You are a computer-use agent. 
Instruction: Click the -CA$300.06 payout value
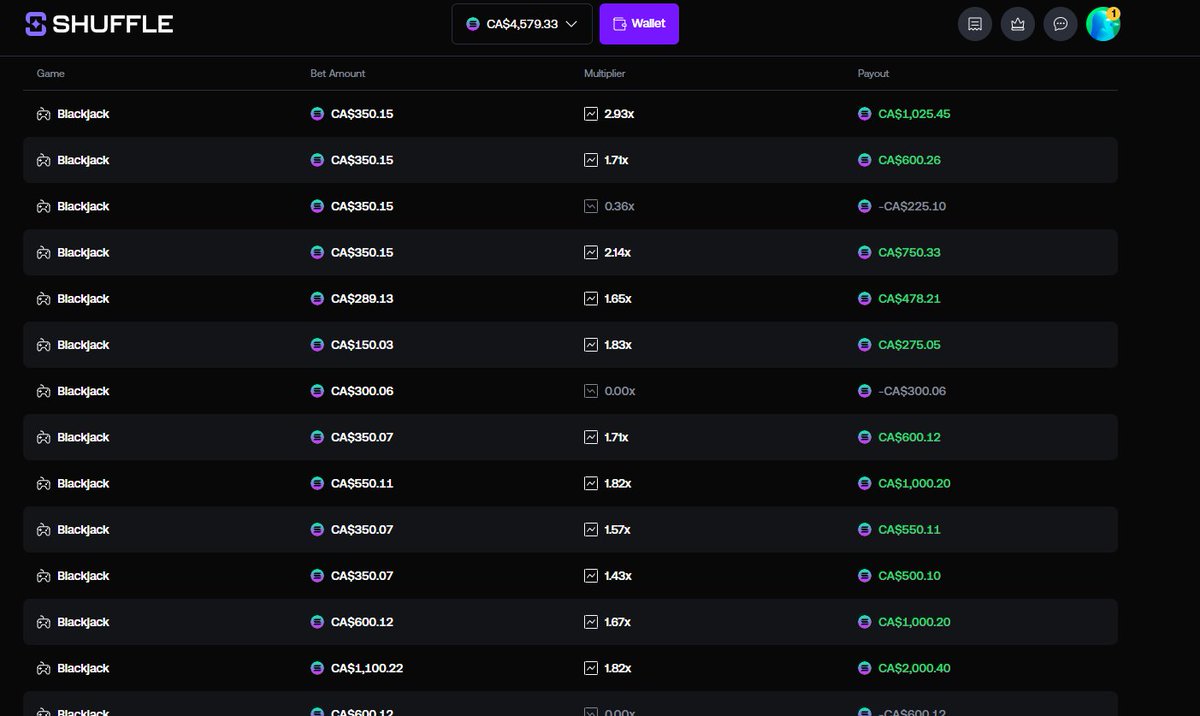[912, 391]
